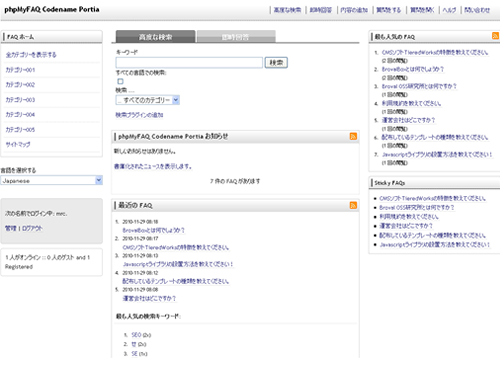The image size is (500, 375).
Task: Open popular FAQ 6 about テンプレートの種類
Action: [435, 137]
